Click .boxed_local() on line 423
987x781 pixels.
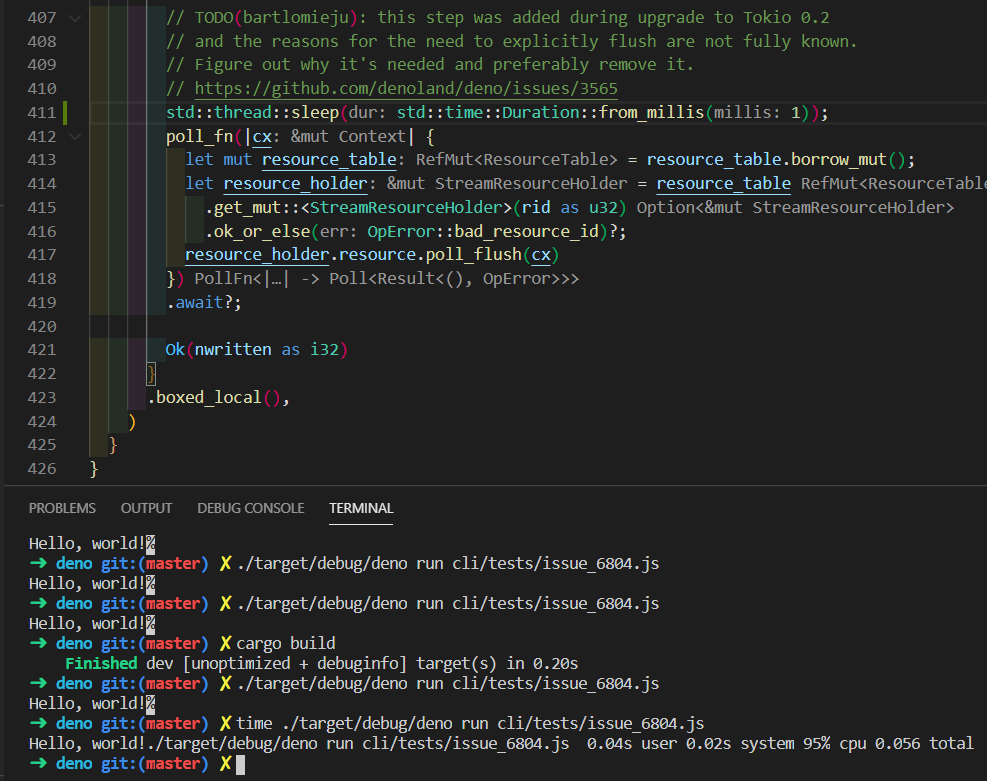(214, 398)
